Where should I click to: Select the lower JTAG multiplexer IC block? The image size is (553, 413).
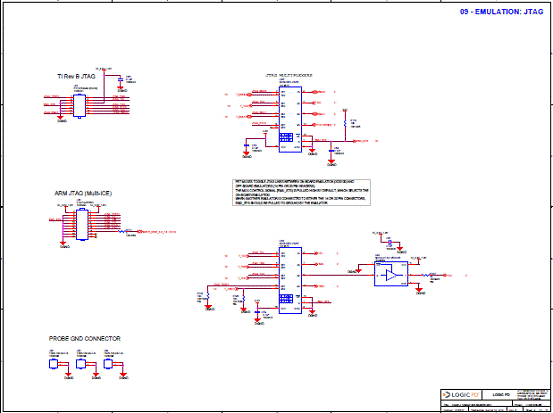pos(290,280)
